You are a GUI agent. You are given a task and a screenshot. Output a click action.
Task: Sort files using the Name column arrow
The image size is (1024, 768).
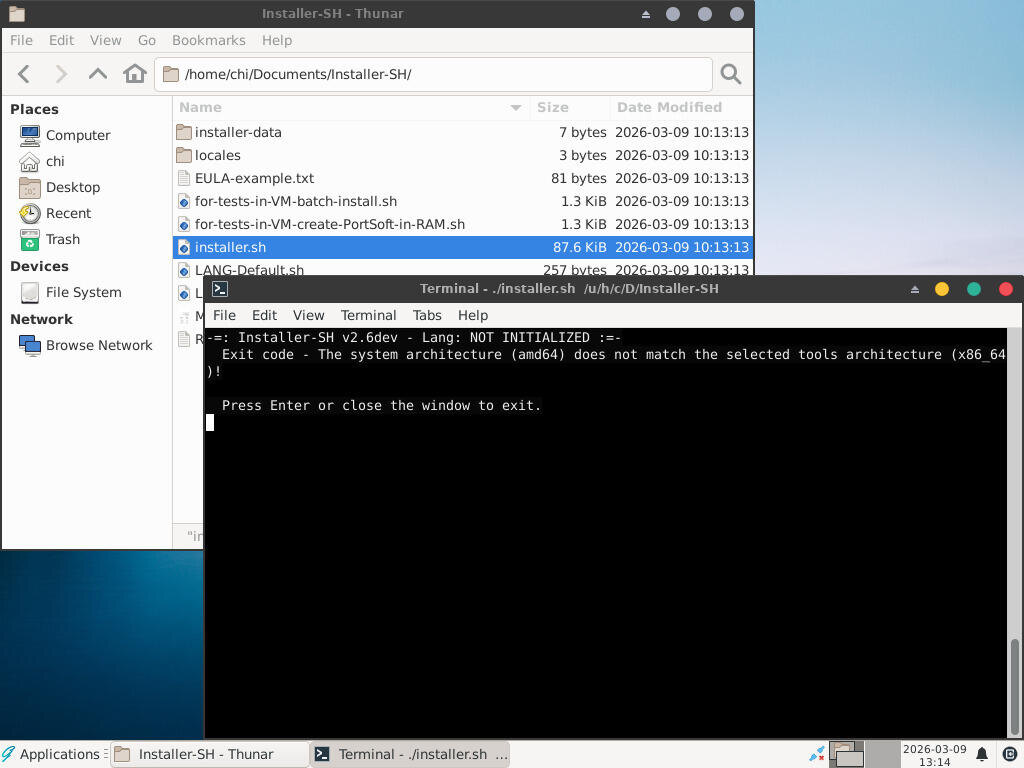pyautogui.click(x=516, y=108)
